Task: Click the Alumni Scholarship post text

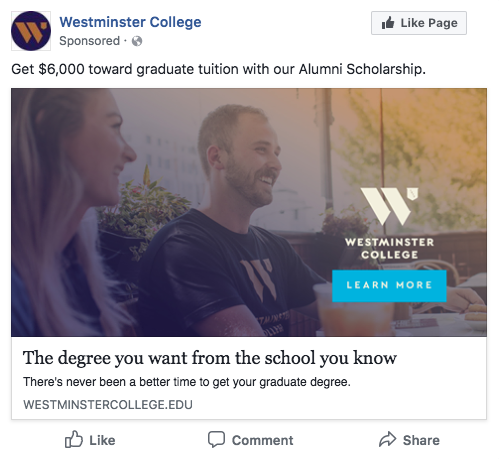Action: pyautogui.click(x=218, y=69)
